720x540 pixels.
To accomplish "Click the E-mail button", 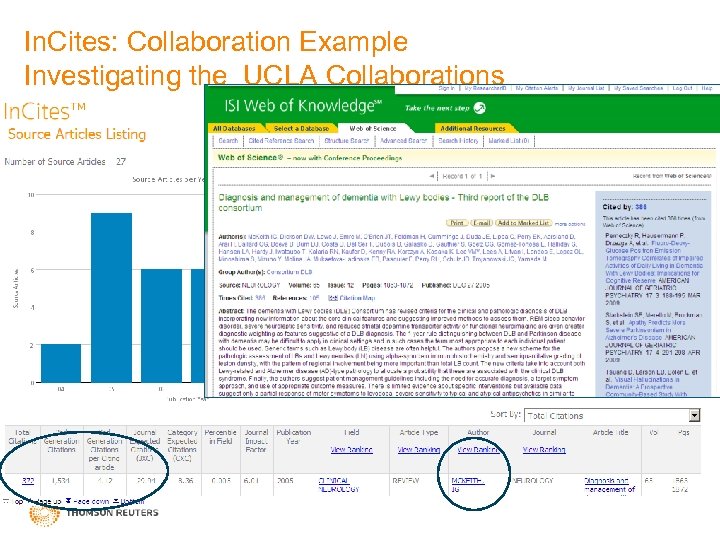I will (482, 223).
